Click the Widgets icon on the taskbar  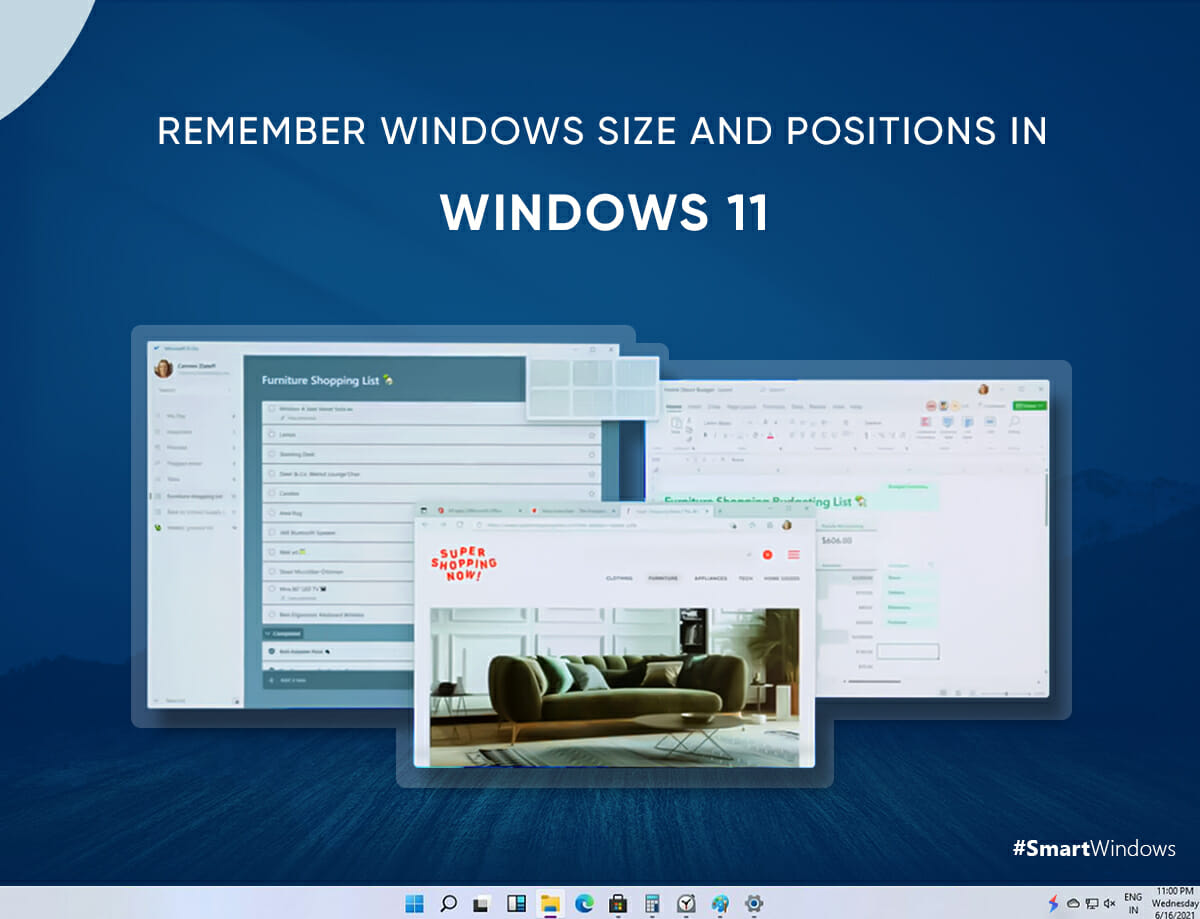coord(515,902)
